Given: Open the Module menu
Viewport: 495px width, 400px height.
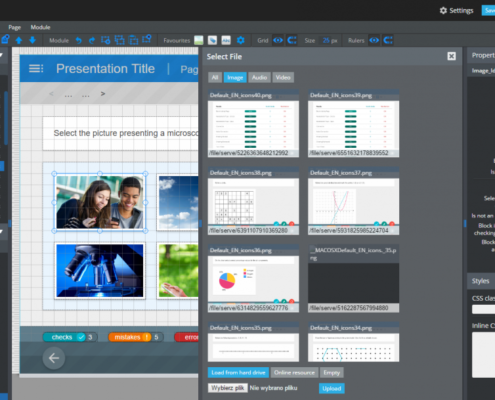Looking at the screenshot, I should 40,27.
